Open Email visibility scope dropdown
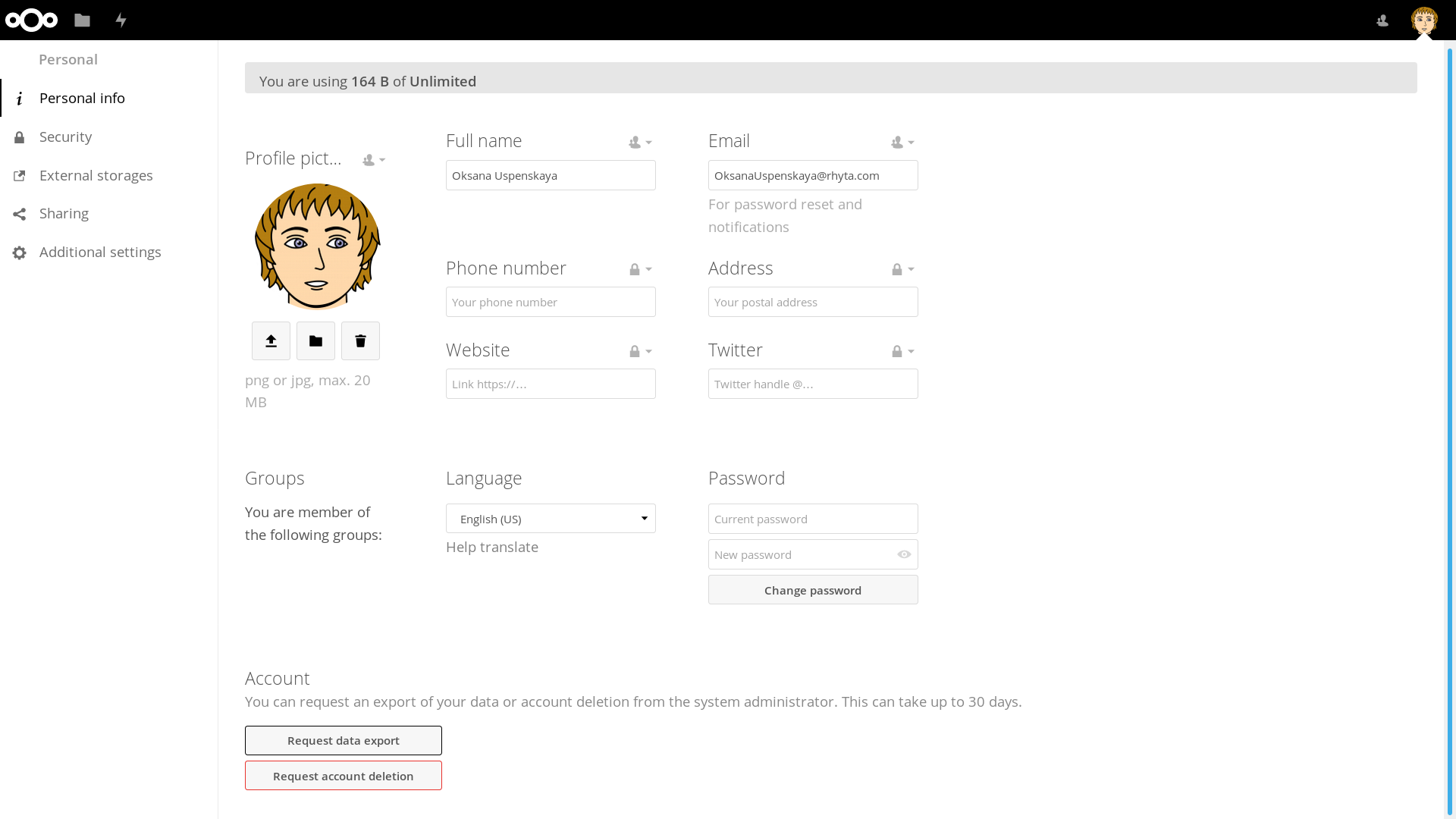1456x819 pixels. point(902,143)
